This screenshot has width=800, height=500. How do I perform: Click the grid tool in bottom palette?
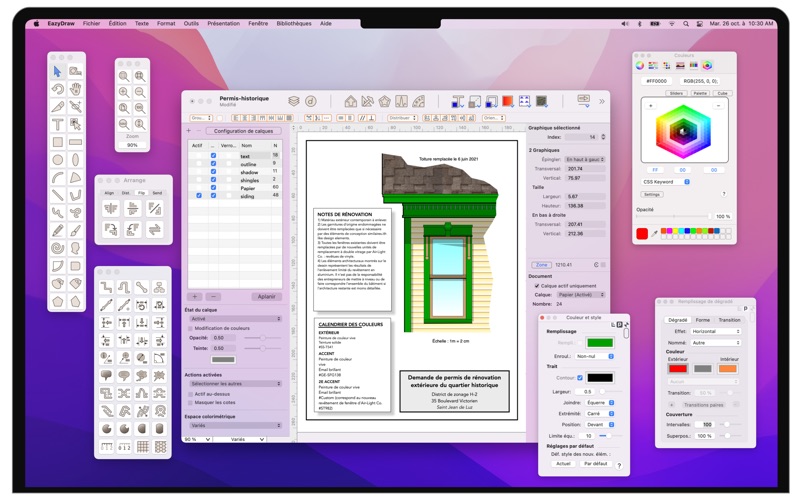[x=142, y=447]
